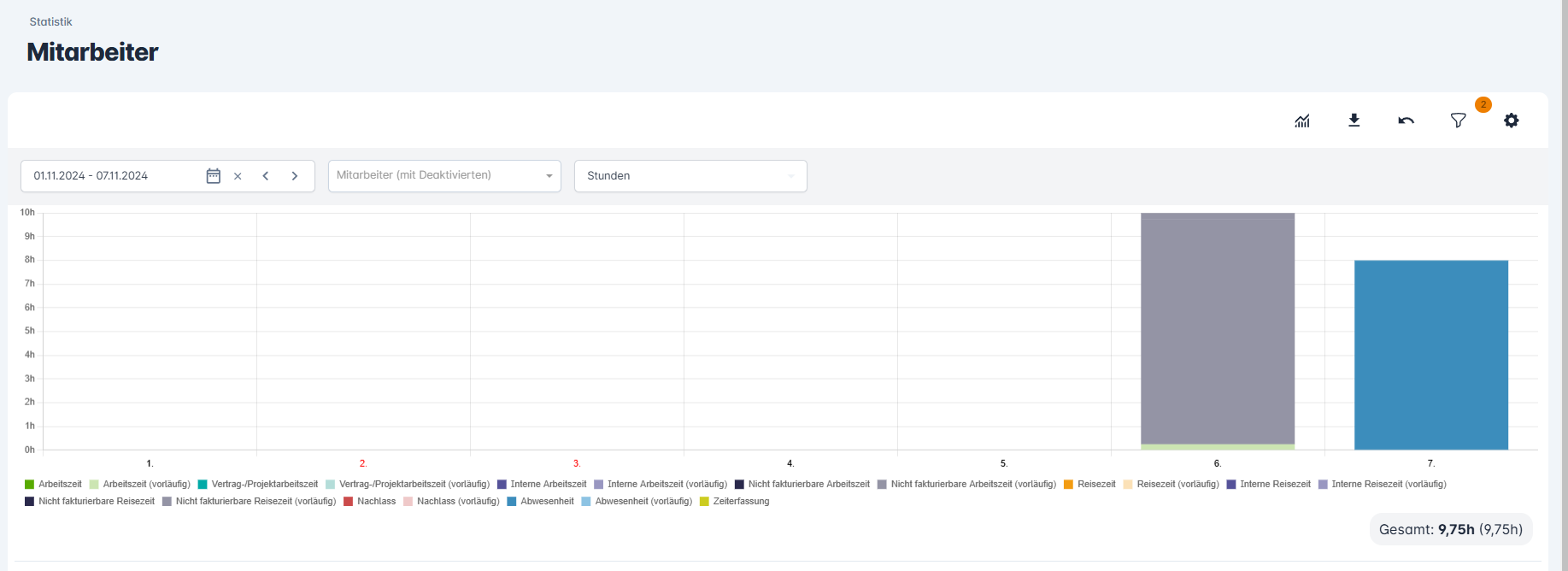The height and width of the screenshot is (571, 1568).
Task: Go to next date range
Action: 295,176
